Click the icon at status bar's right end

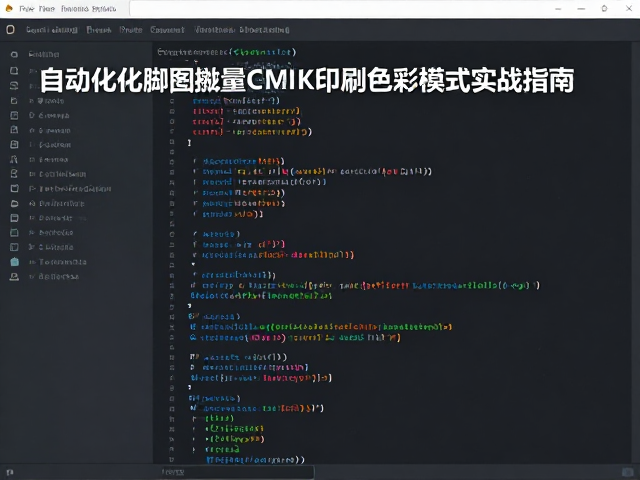(x=628, y=472)
